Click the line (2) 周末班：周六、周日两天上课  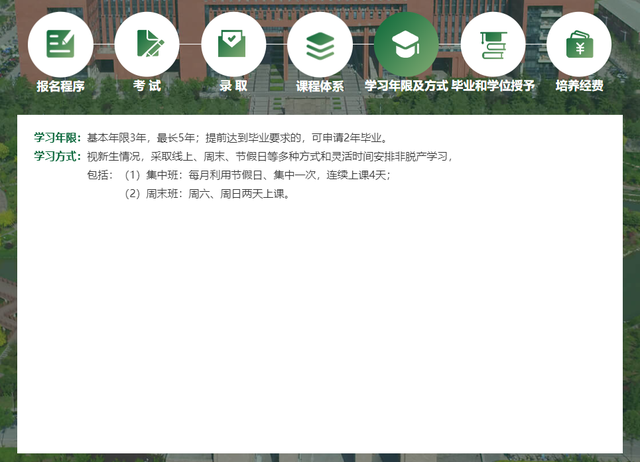208,193
